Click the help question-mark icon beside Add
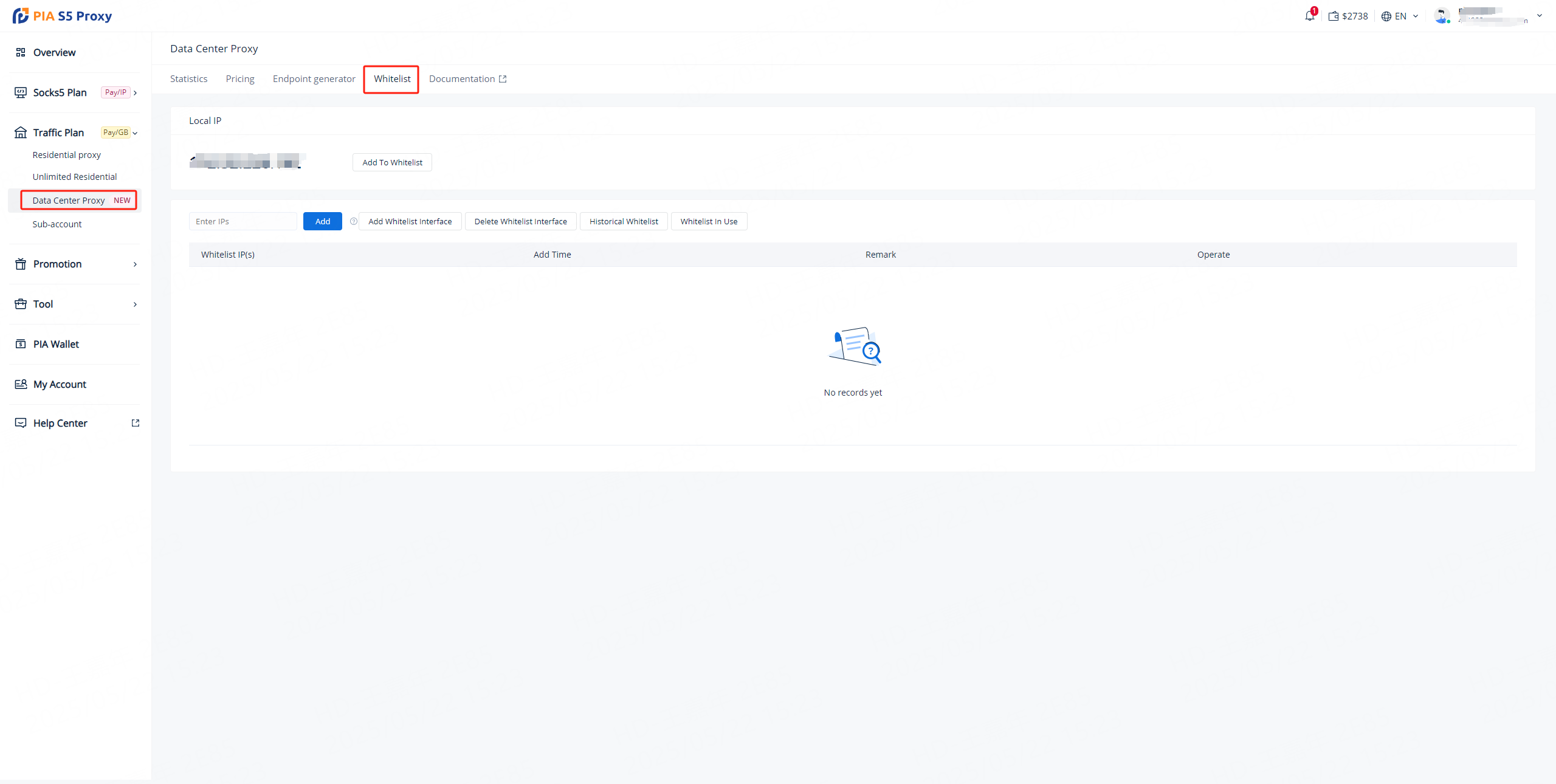1556x784 pixels. [x=354, y=221]
